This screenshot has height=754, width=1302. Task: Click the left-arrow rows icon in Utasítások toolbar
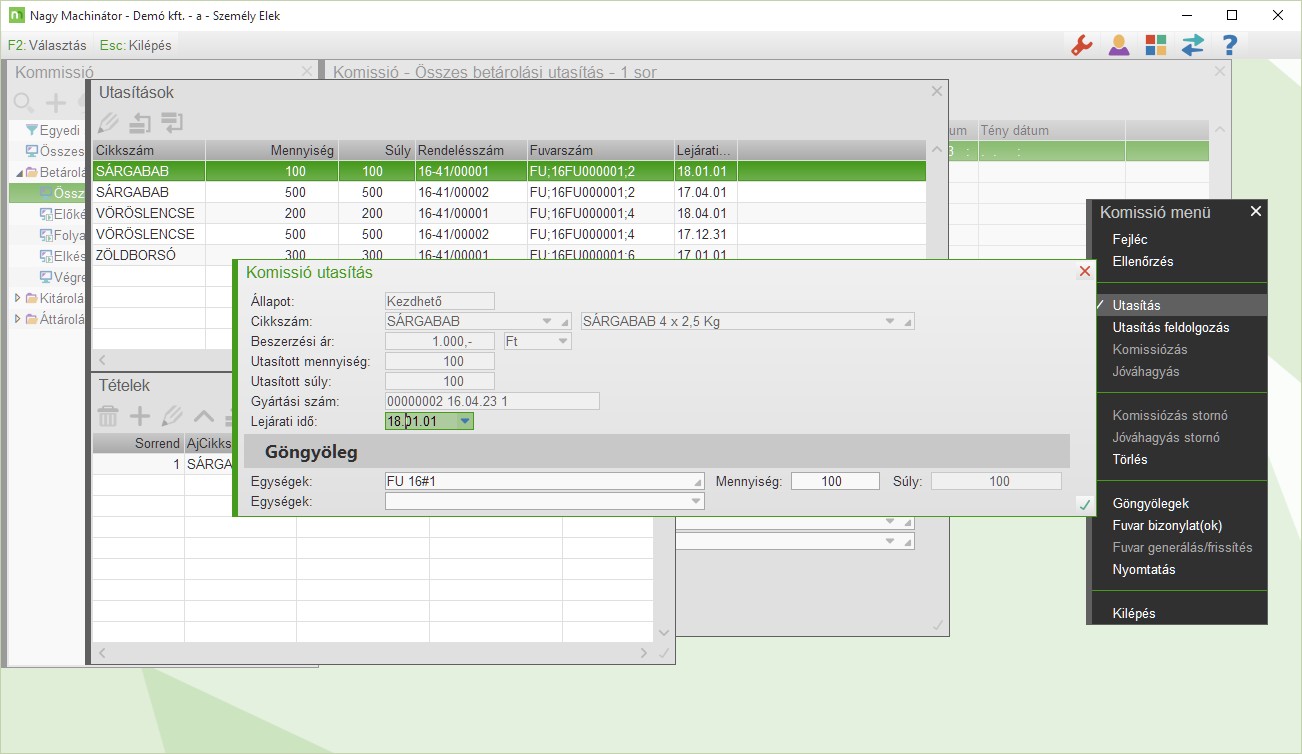click(x=140, y=123)
